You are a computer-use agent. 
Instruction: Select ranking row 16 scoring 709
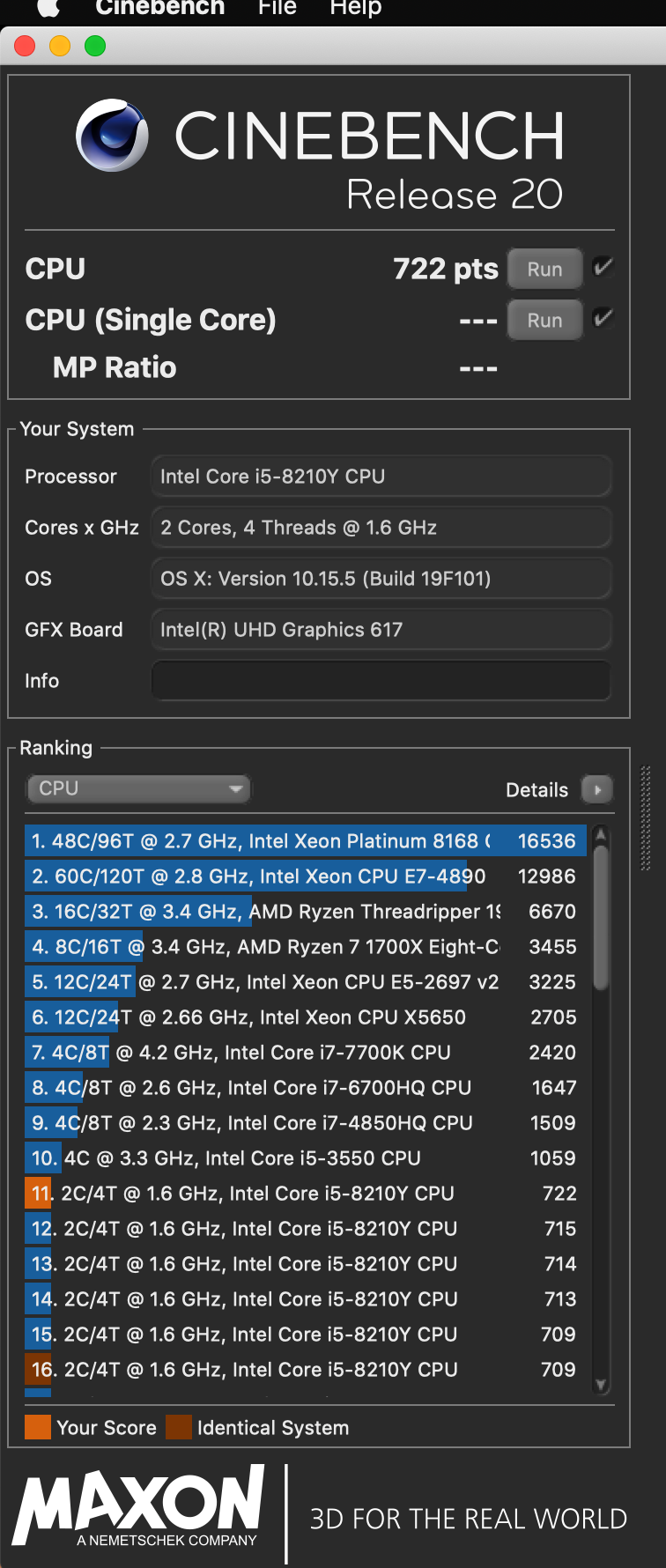coord(306,1370)
